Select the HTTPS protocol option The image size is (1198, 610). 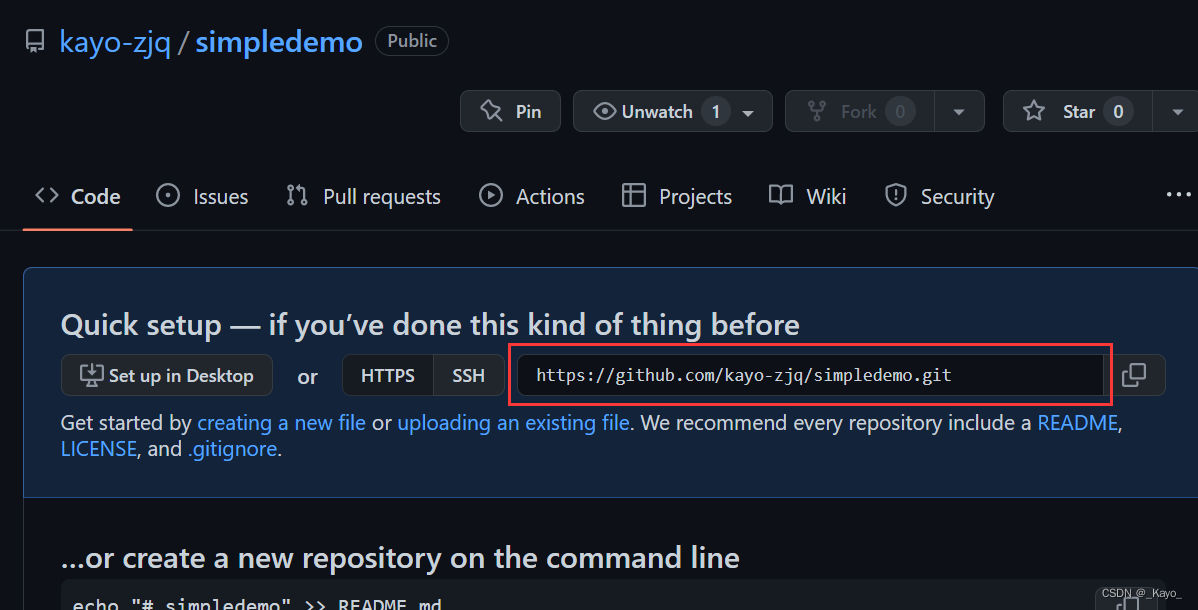click(387, 375)
